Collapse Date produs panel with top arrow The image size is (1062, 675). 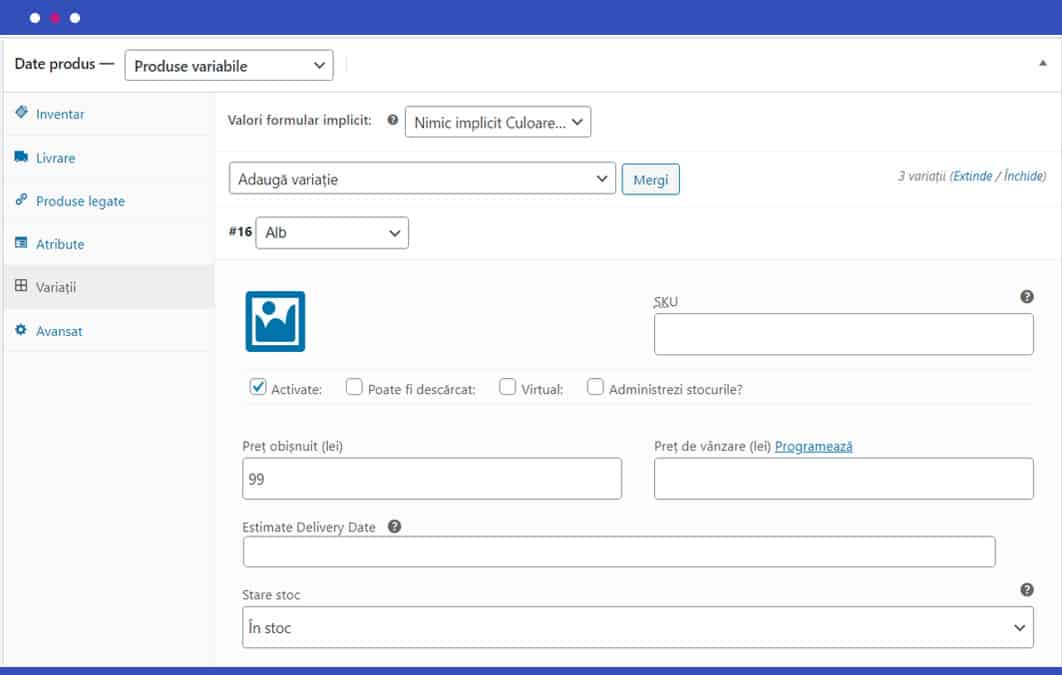coord(1042,64)
